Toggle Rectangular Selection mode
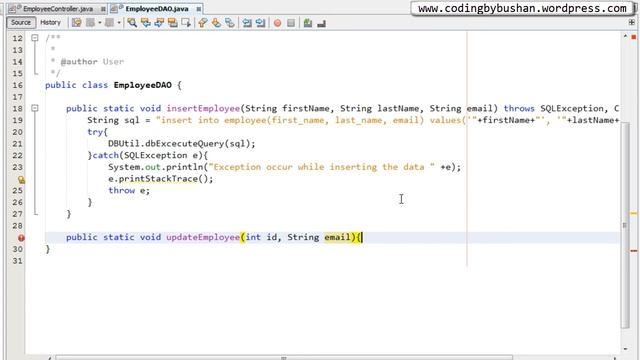Viewport: 640px width, 360px height. point(186,23)
